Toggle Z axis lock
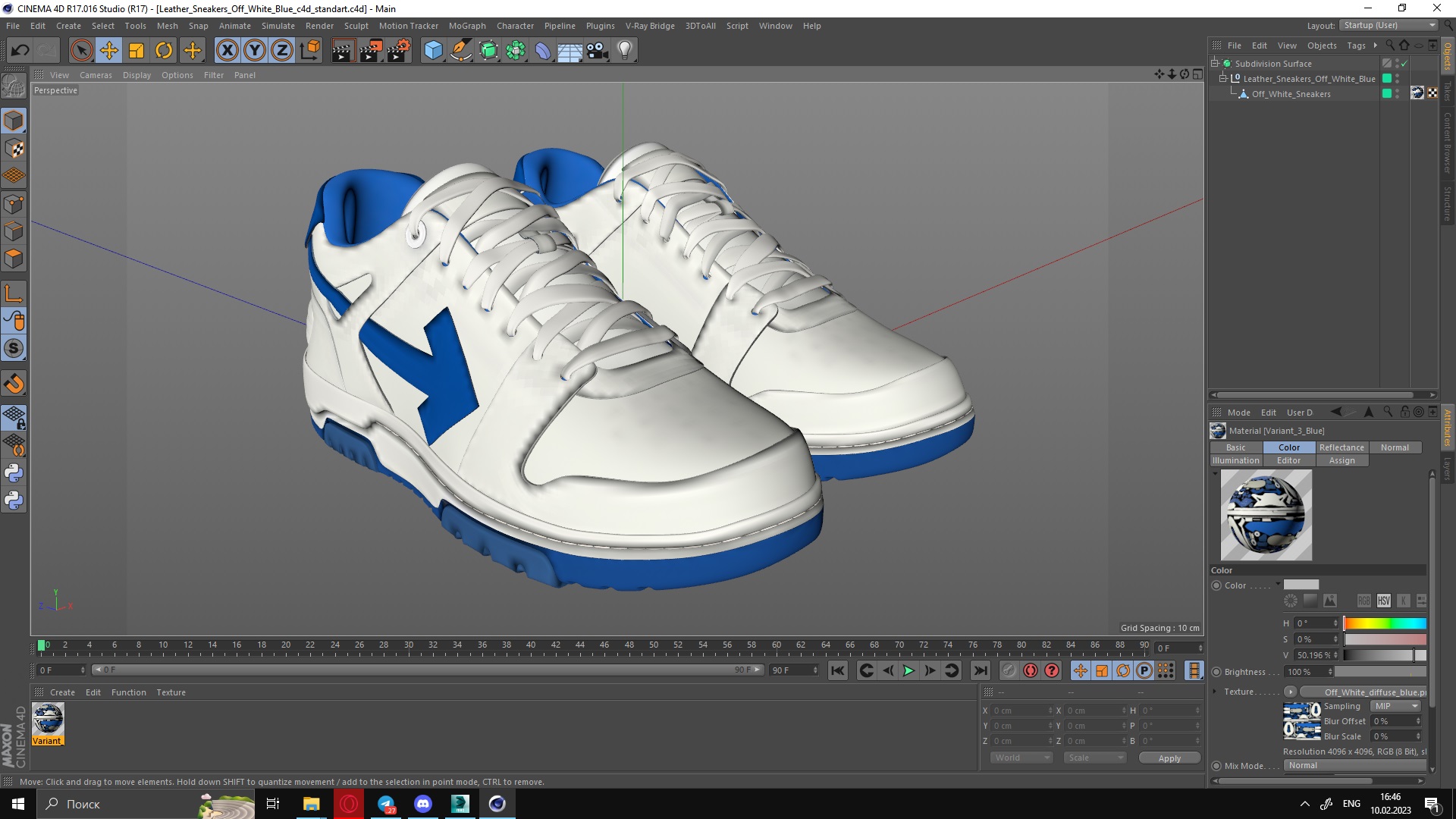This screenshot has height=819, width=1456. point(282,51)
